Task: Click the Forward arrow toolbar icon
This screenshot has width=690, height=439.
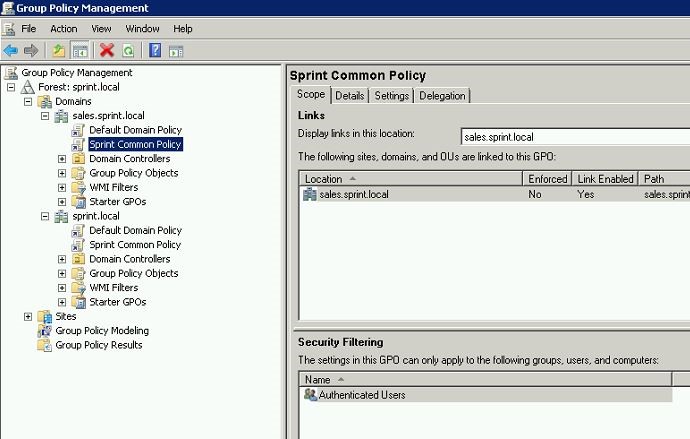Action: (x=31, y=51)
